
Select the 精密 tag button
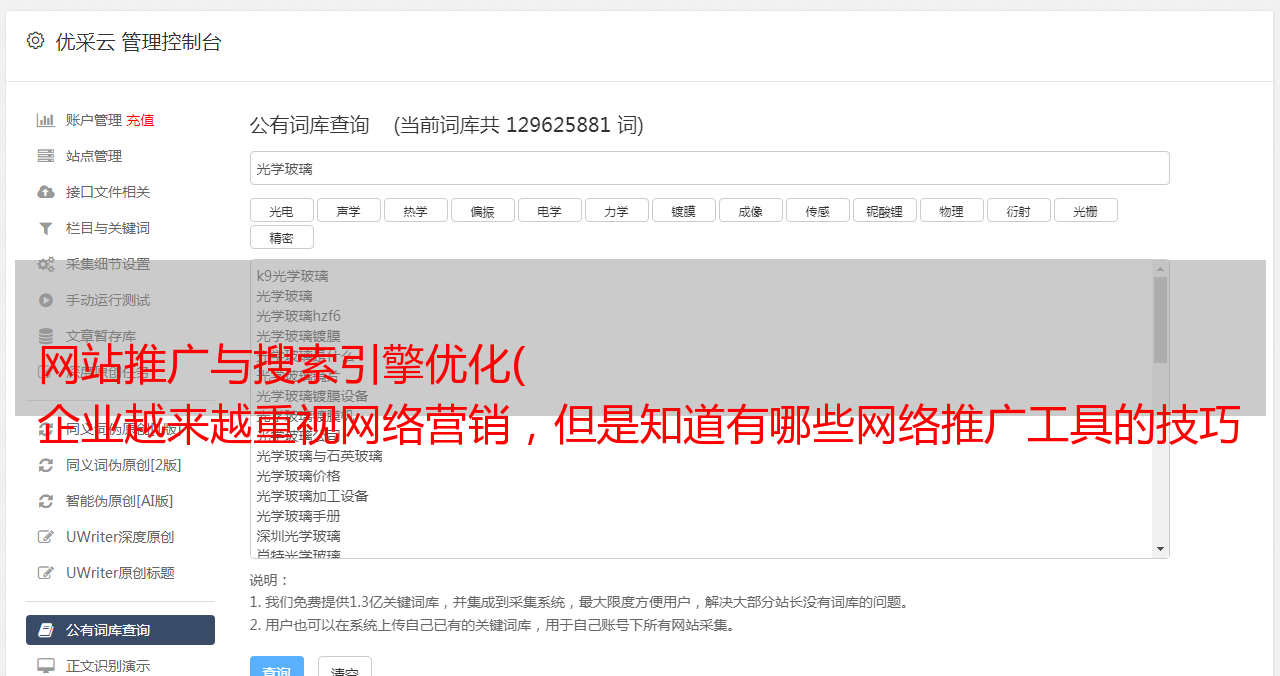pyautogui.click(x=282, y=237)
